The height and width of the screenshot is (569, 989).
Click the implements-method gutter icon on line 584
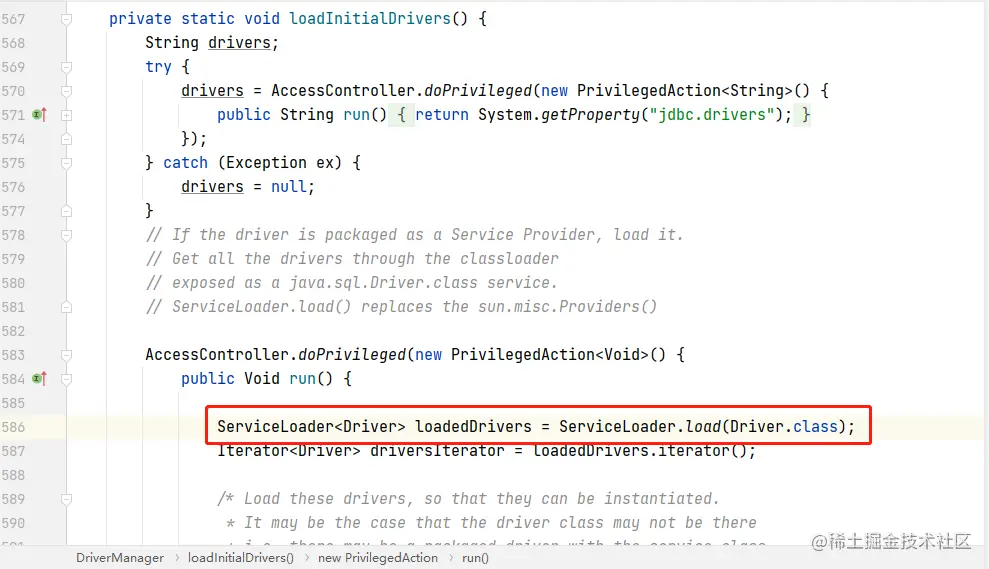point(40,378)
